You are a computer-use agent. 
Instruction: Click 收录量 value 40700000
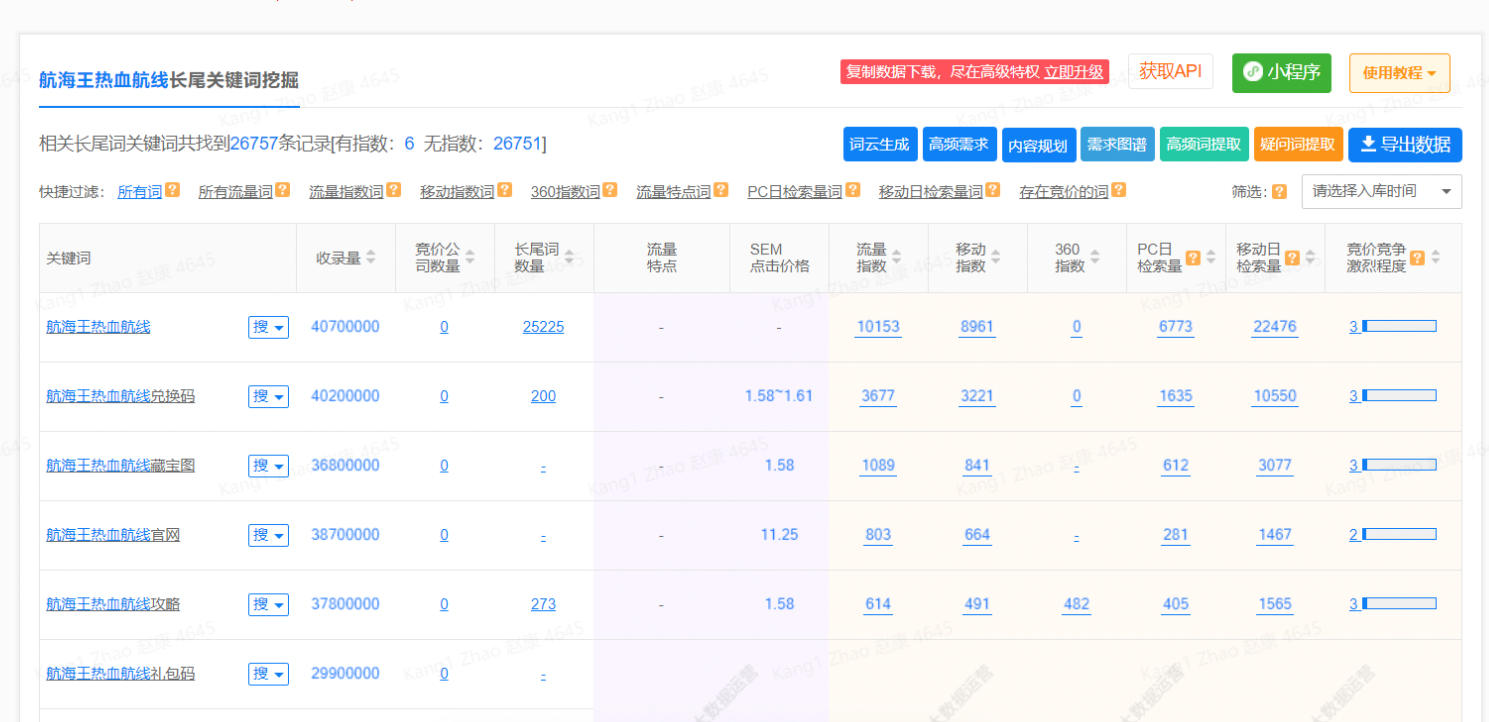tap(345, 327)
